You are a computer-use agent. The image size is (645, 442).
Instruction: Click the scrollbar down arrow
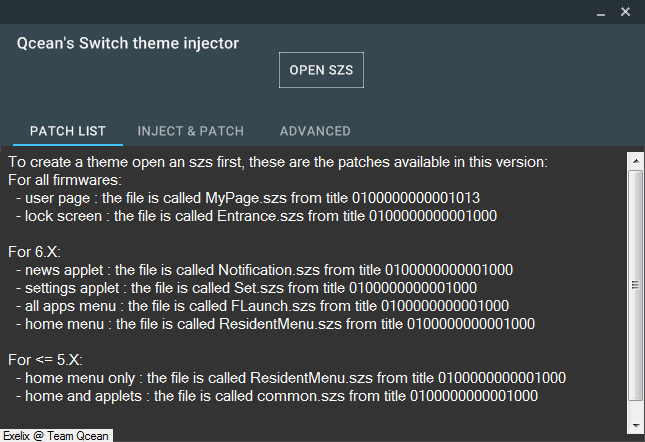click(634, 420)
